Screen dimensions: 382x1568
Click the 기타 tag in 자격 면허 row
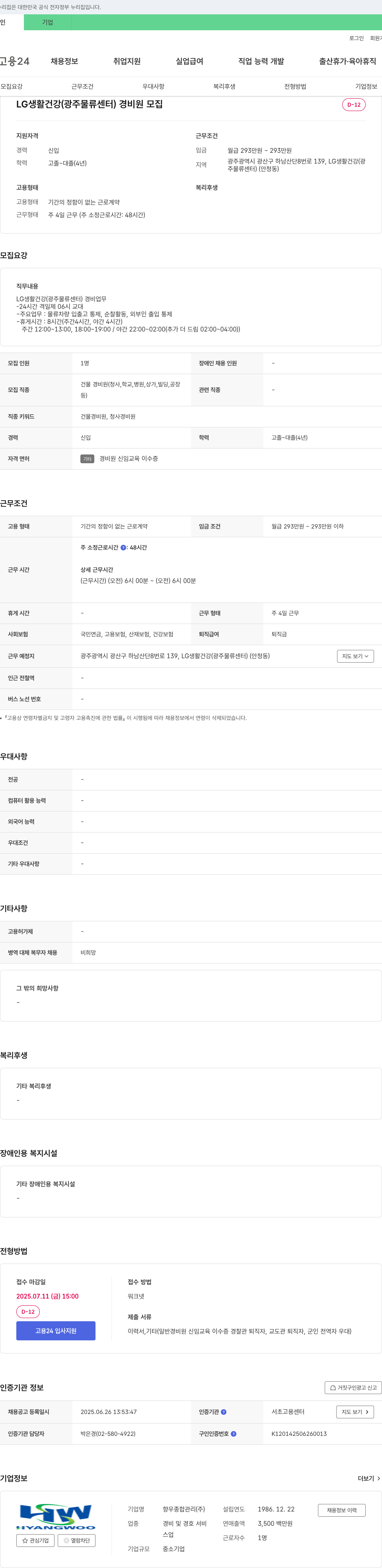pos(88,459)
